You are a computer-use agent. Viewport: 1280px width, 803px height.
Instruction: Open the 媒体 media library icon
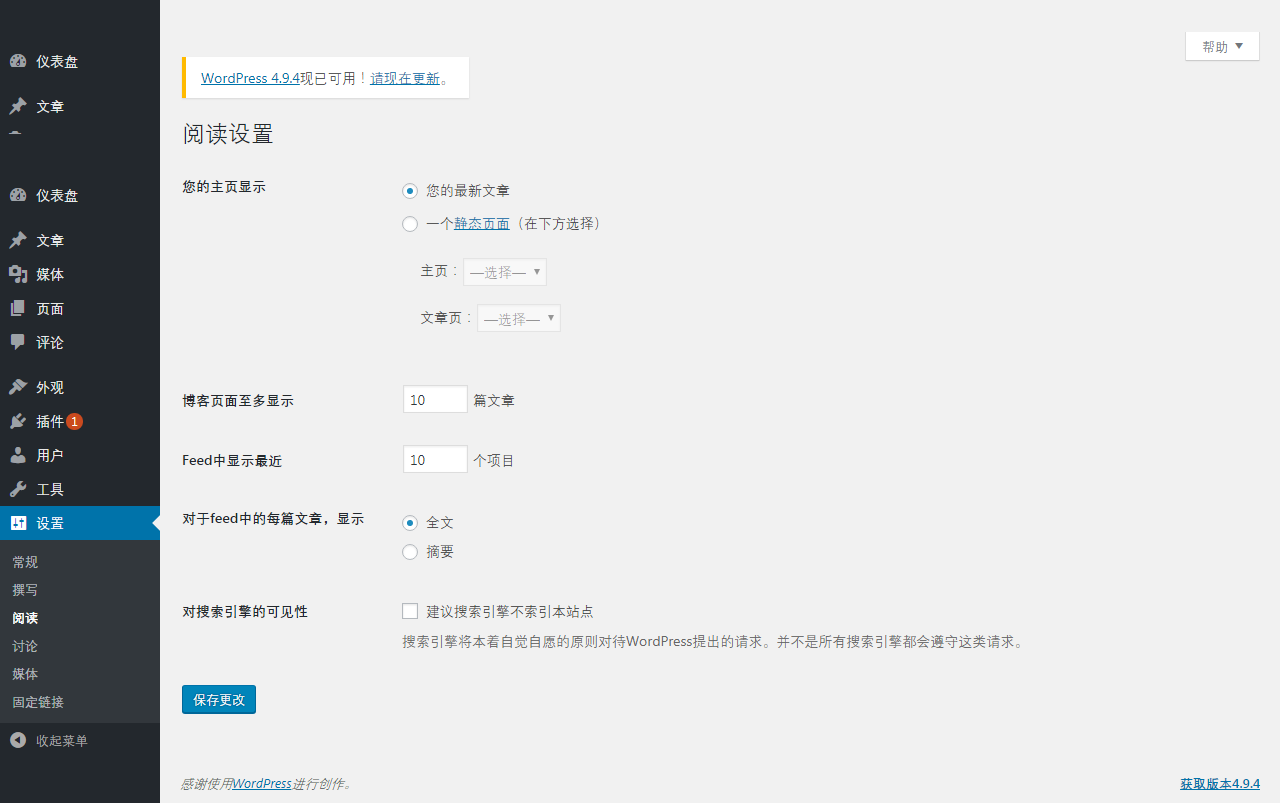(18, 274)
